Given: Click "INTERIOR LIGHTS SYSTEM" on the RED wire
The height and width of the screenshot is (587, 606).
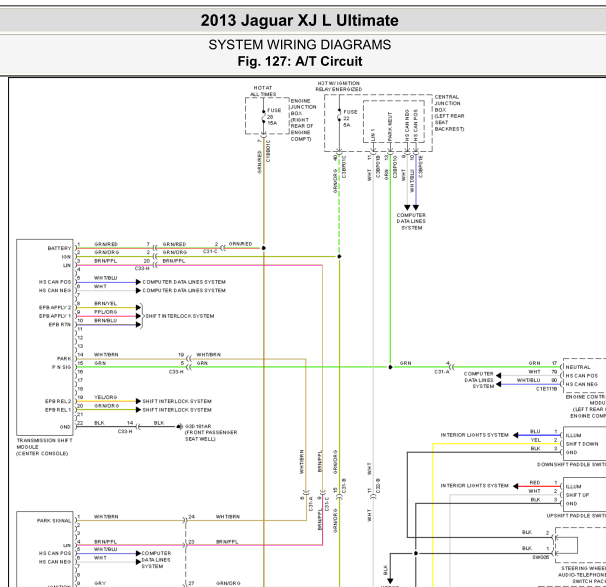Looking at the screenshot, I should point(475,486).
